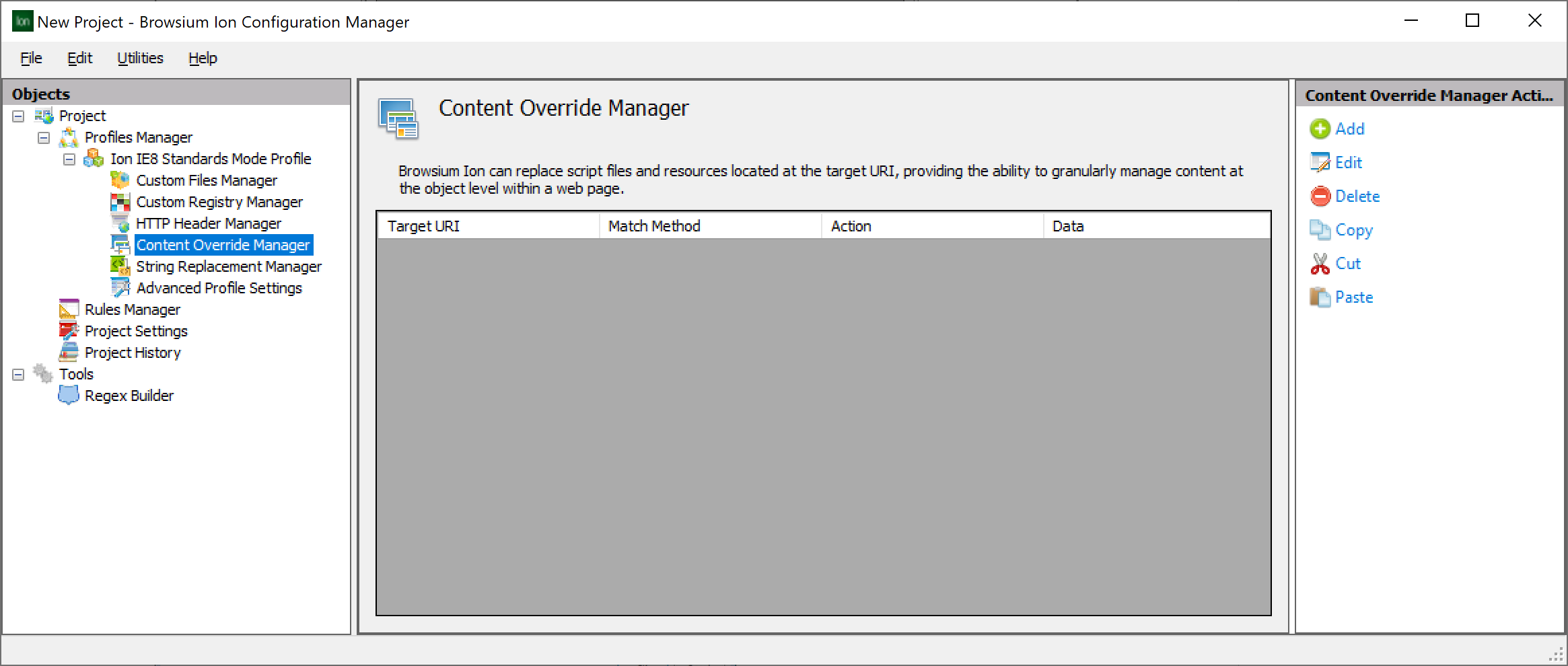The image size is (1568, 666).
Task: Open HTTP Header Manager via its icon
Action: [121, 223]
